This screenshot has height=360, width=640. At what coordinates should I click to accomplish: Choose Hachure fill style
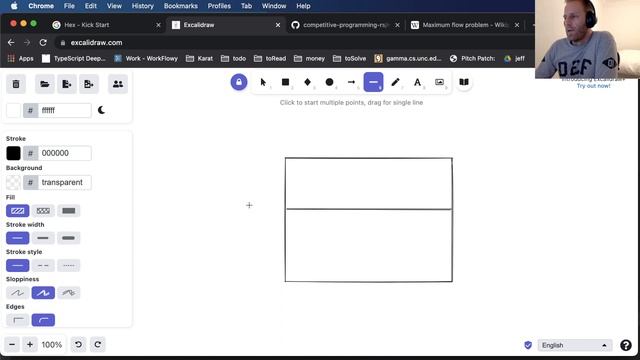(x=18, y=211)
